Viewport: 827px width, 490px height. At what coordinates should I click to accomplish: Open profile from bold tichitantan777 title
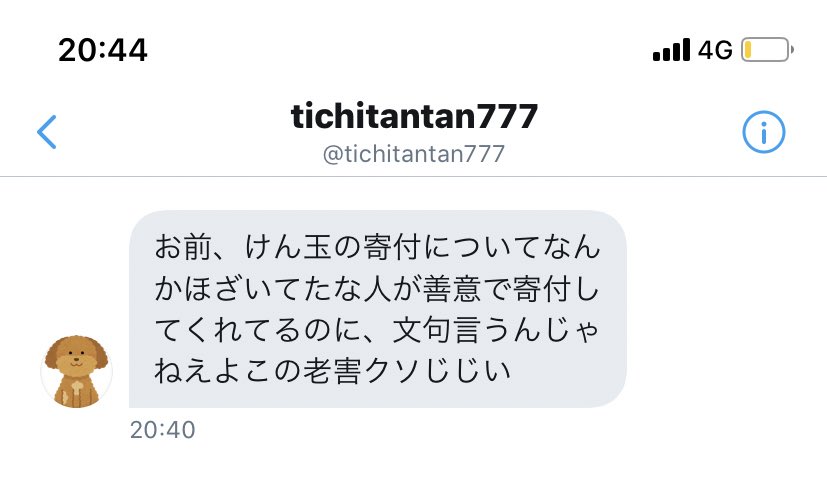point(414,116)
